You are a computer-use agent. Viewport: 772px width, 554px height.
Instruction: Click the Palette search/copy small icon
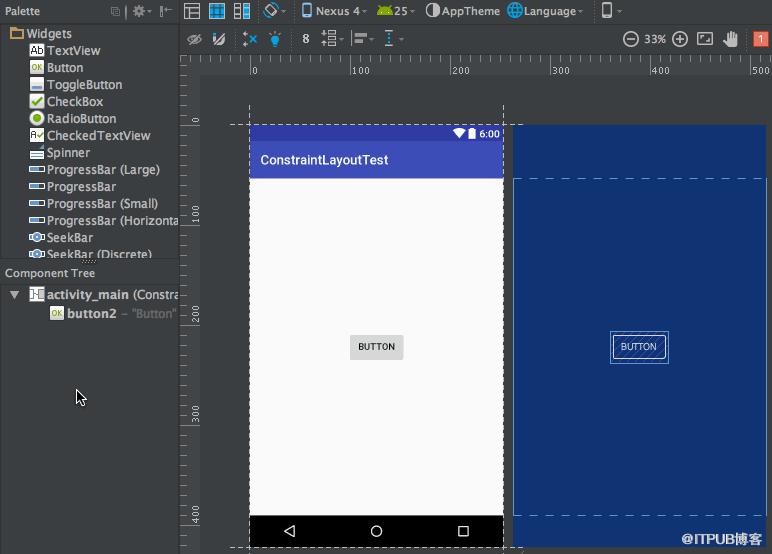115,11
